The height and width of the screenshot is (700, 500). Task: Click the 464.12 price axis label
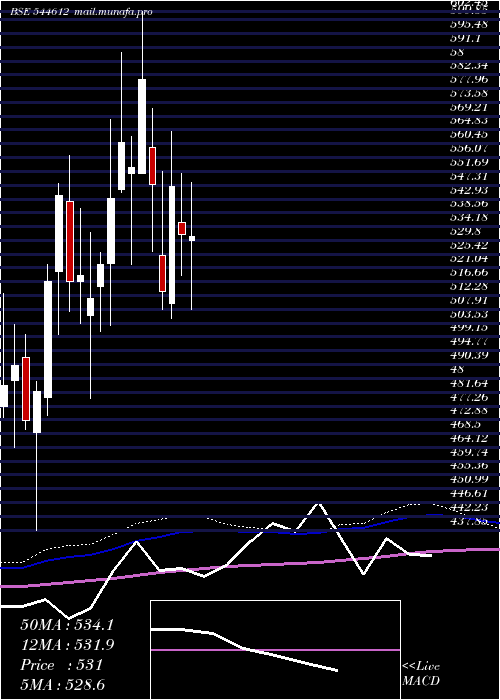(x=468, y=438)
